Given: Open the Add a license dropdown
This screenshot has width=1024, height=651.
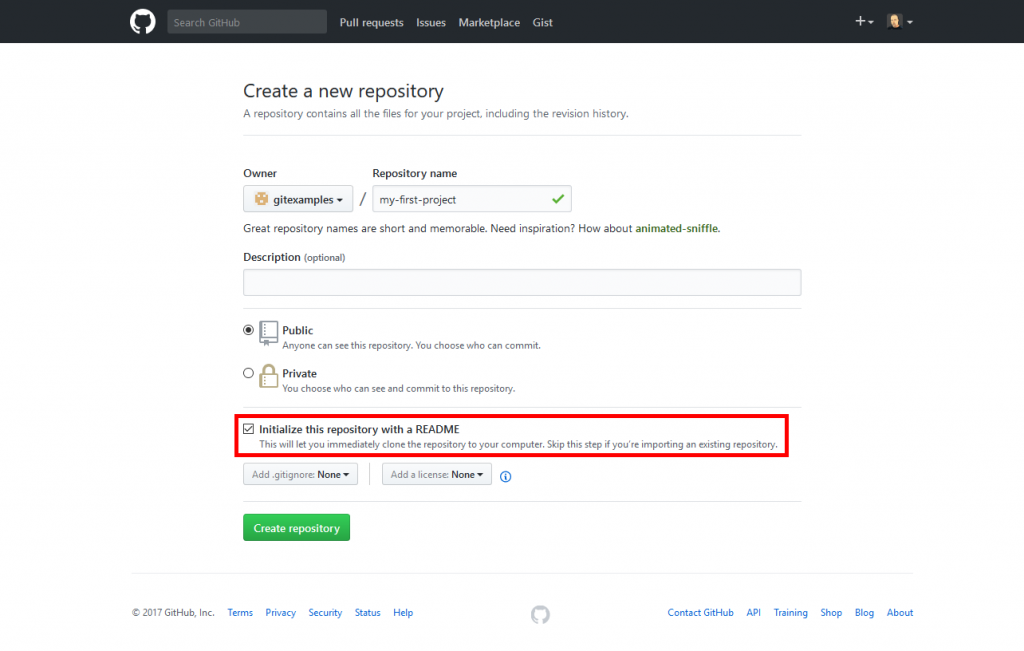Looking at the screenshot, I should click(437, 473).
